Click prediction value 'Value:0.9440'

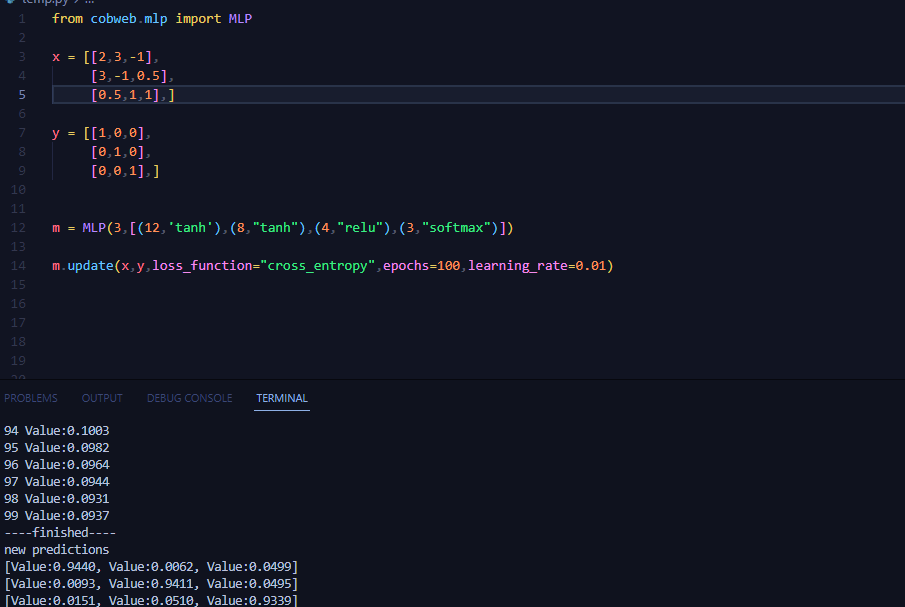click(x=53, y=567)
